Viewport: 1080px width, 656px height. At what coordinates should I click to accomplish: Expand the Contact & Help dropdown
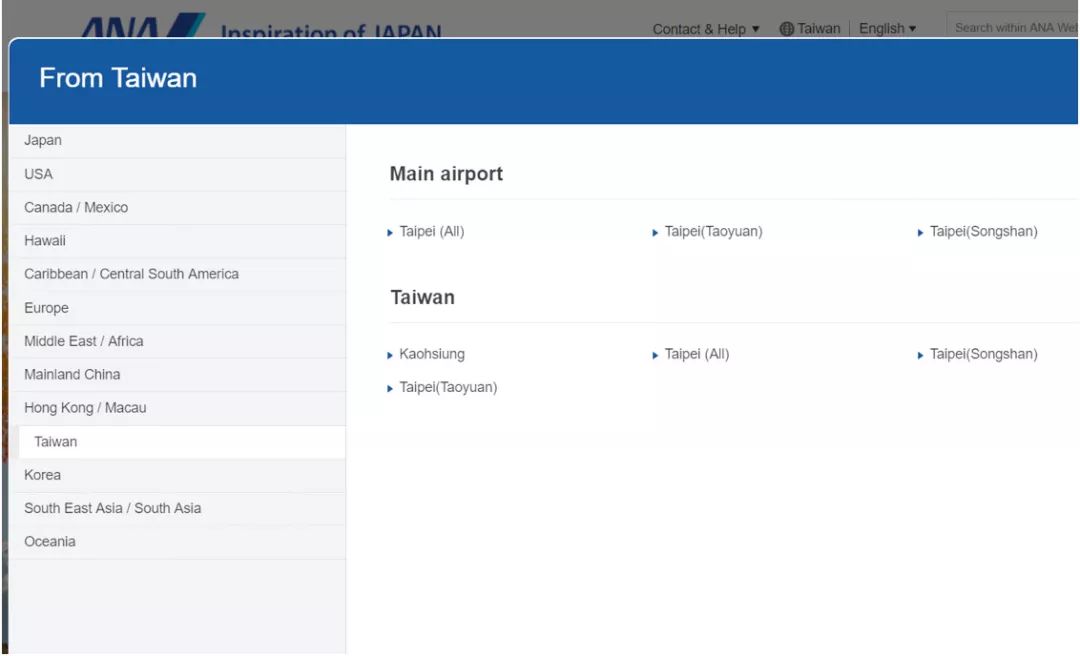pos(706,29)
